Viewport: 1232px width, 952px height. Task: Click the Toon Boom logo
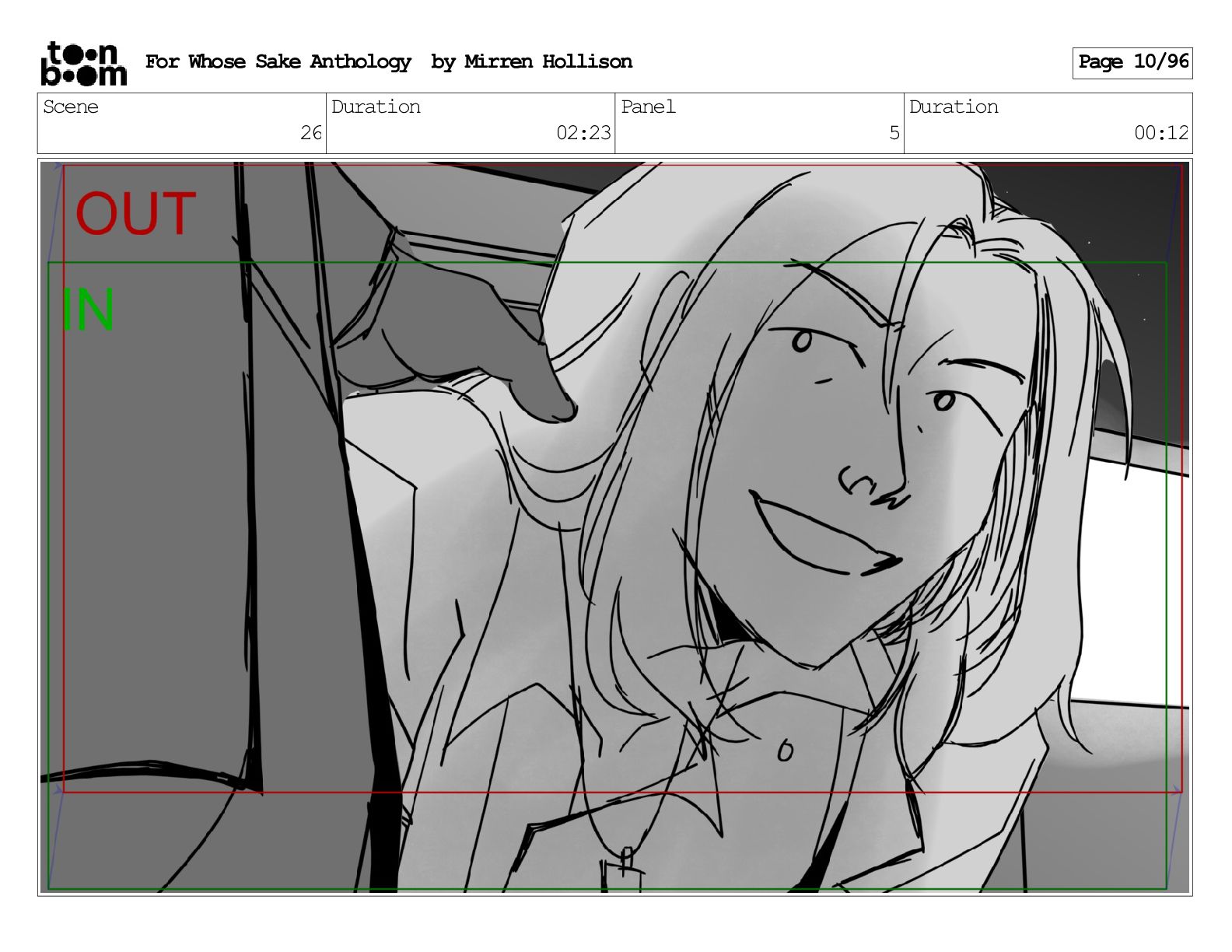pyautogui.click(x=83, y=63)
